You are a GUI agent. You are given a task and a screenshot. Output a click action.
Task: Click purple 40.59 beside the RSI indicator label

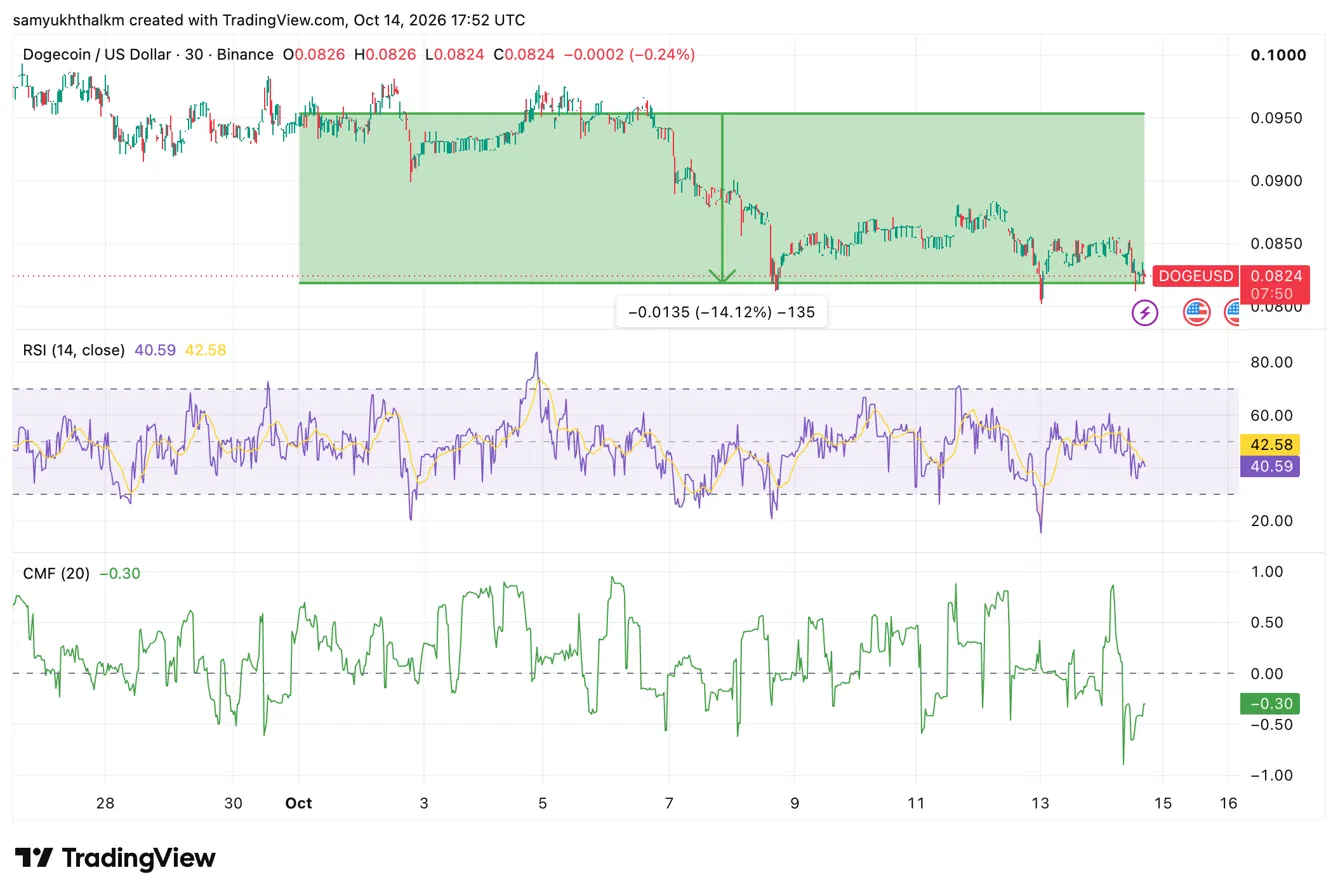click(x=153, y=350)
